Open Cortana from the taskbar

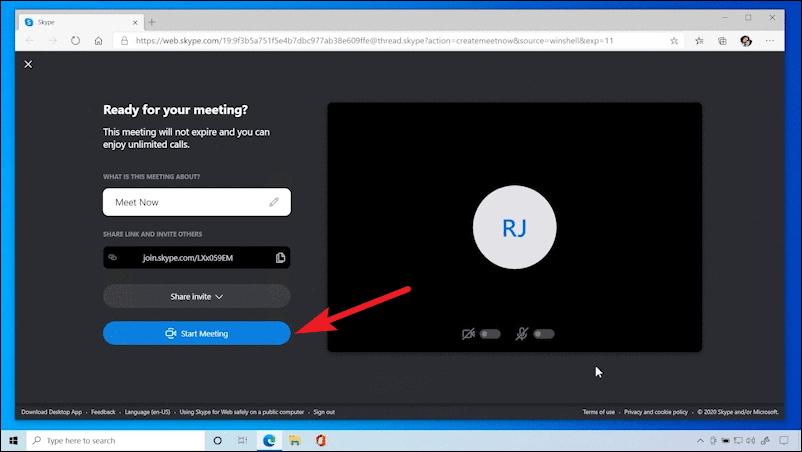pyautogui.click(x=217, y=441)
